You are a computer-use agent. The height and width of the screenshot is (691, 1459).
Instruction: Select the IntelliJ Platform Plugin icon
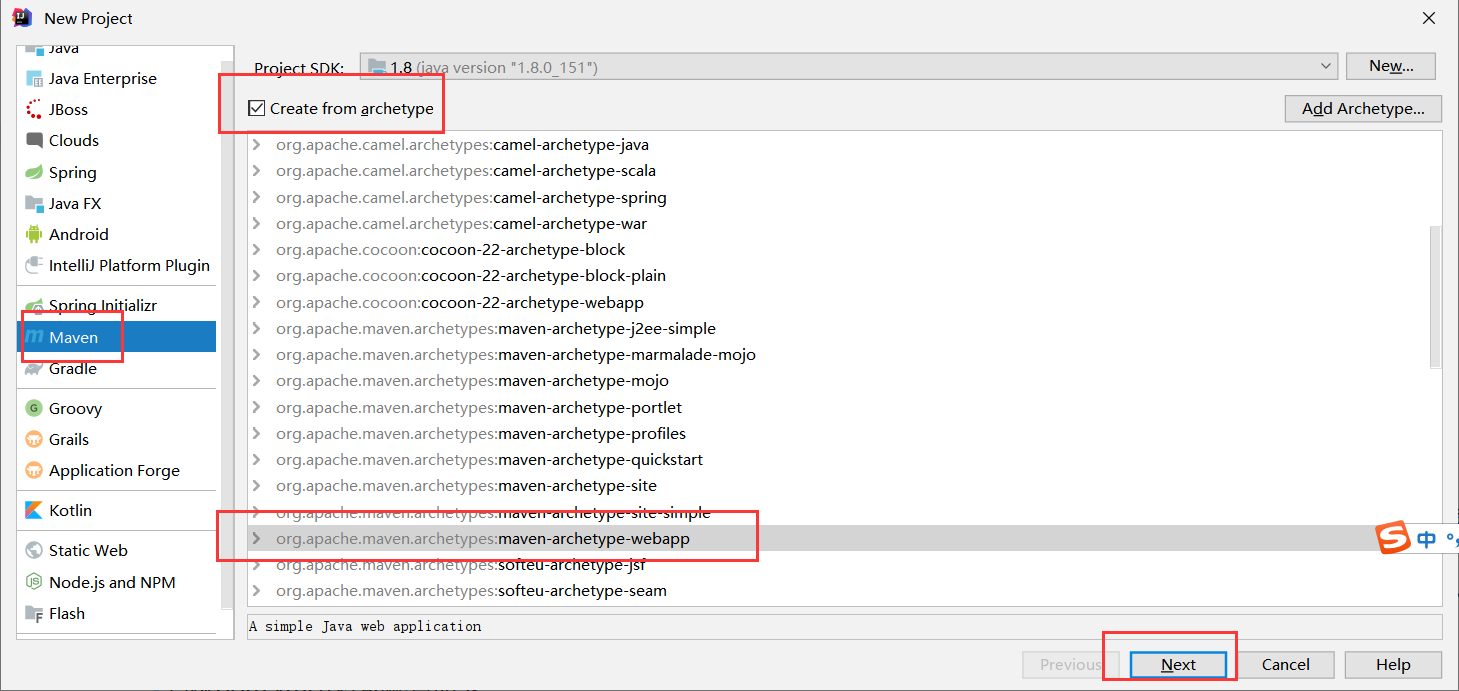click(35, 266)
